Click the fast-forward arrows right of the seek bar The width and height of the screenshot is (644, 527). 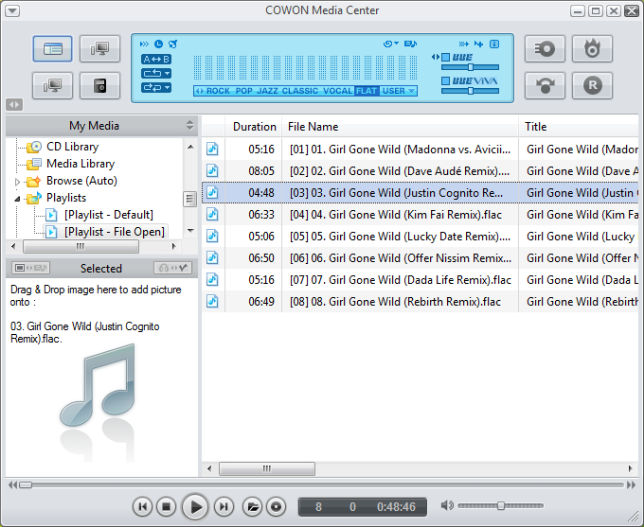(x=631, y=485)
